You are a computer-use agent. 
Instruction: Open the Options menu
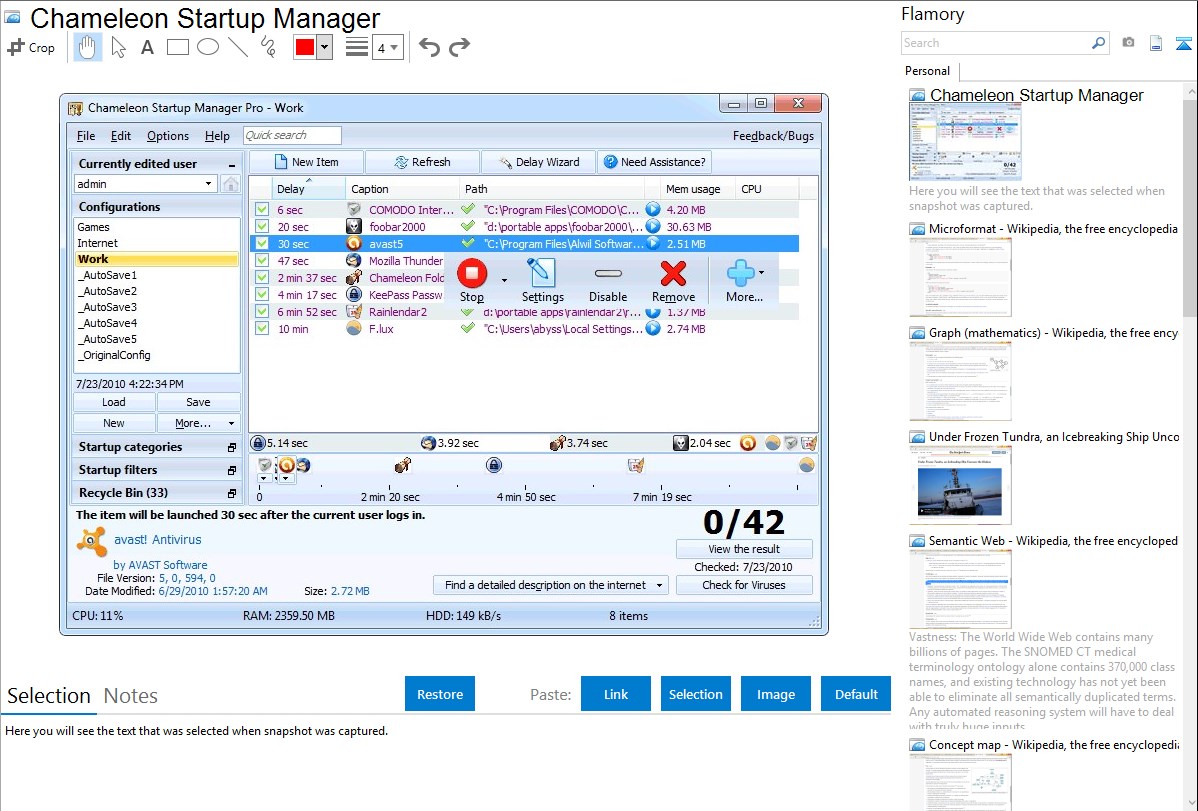click(167, 136)
